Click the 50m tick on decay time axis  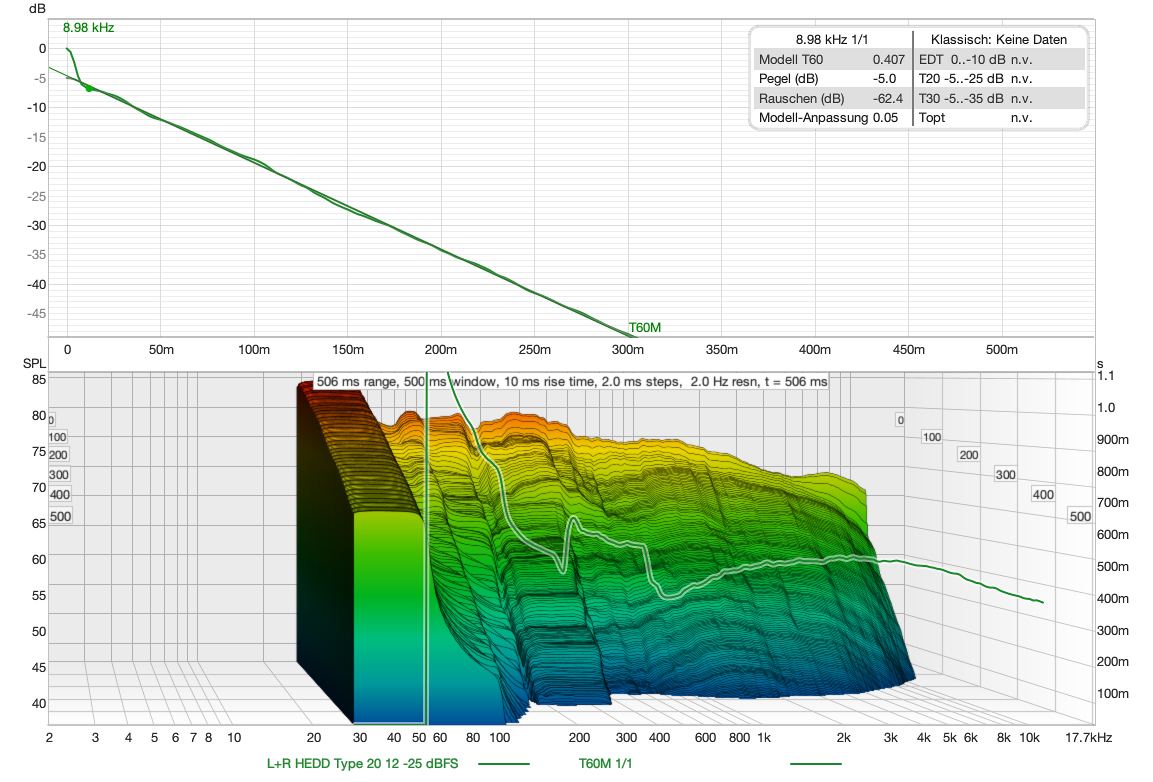click(161, 350)
